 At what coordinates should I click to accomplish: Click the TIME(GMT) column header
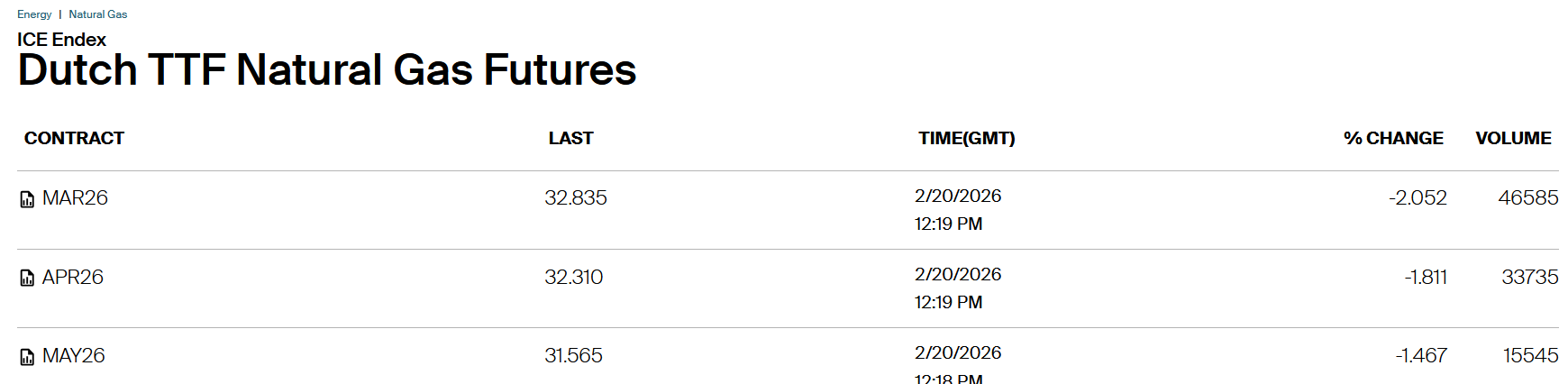pyautogui.click(x=966, y=138)
